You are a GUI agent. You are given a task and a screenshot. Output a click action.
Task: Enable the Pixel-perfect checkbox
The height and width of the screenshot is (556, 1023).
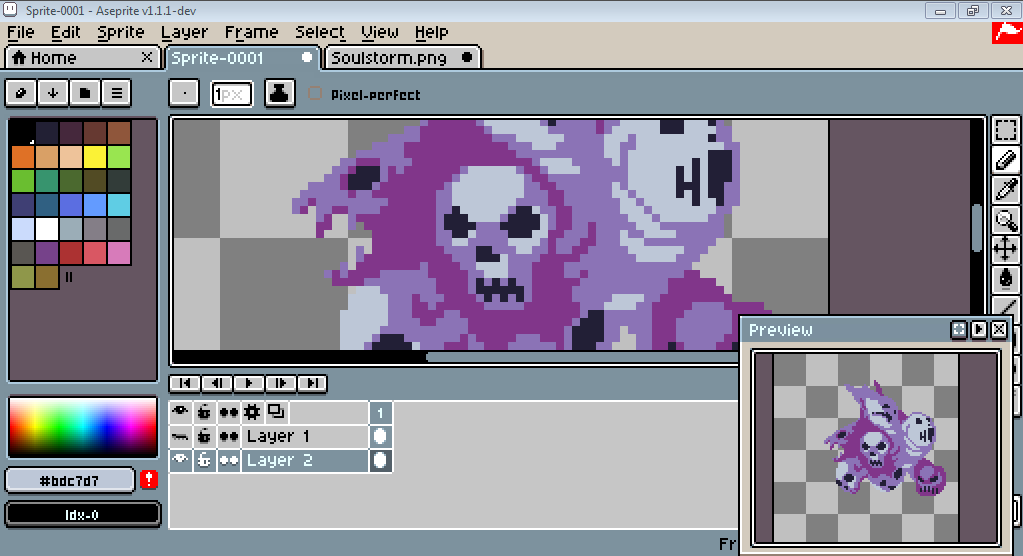(315, 93)
